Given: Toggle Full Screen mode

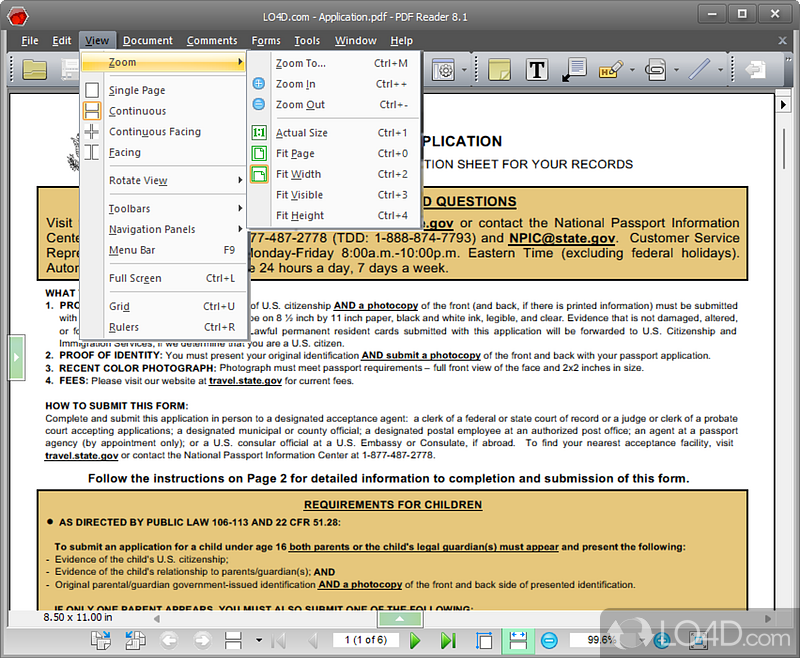Looking at the screenshot, I should 163,279.
